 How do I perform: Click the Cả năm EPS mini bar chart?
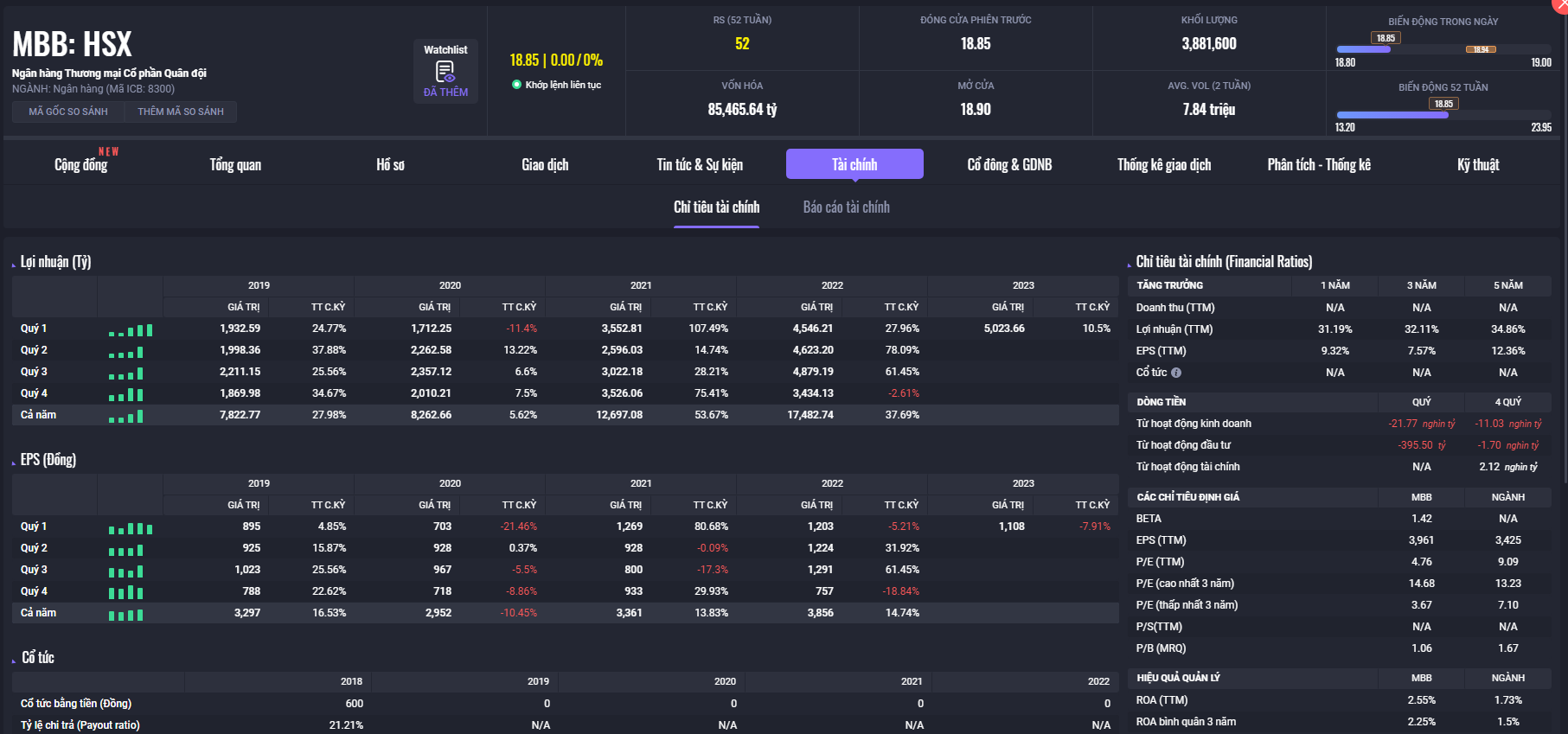click(x=126, y=615)
